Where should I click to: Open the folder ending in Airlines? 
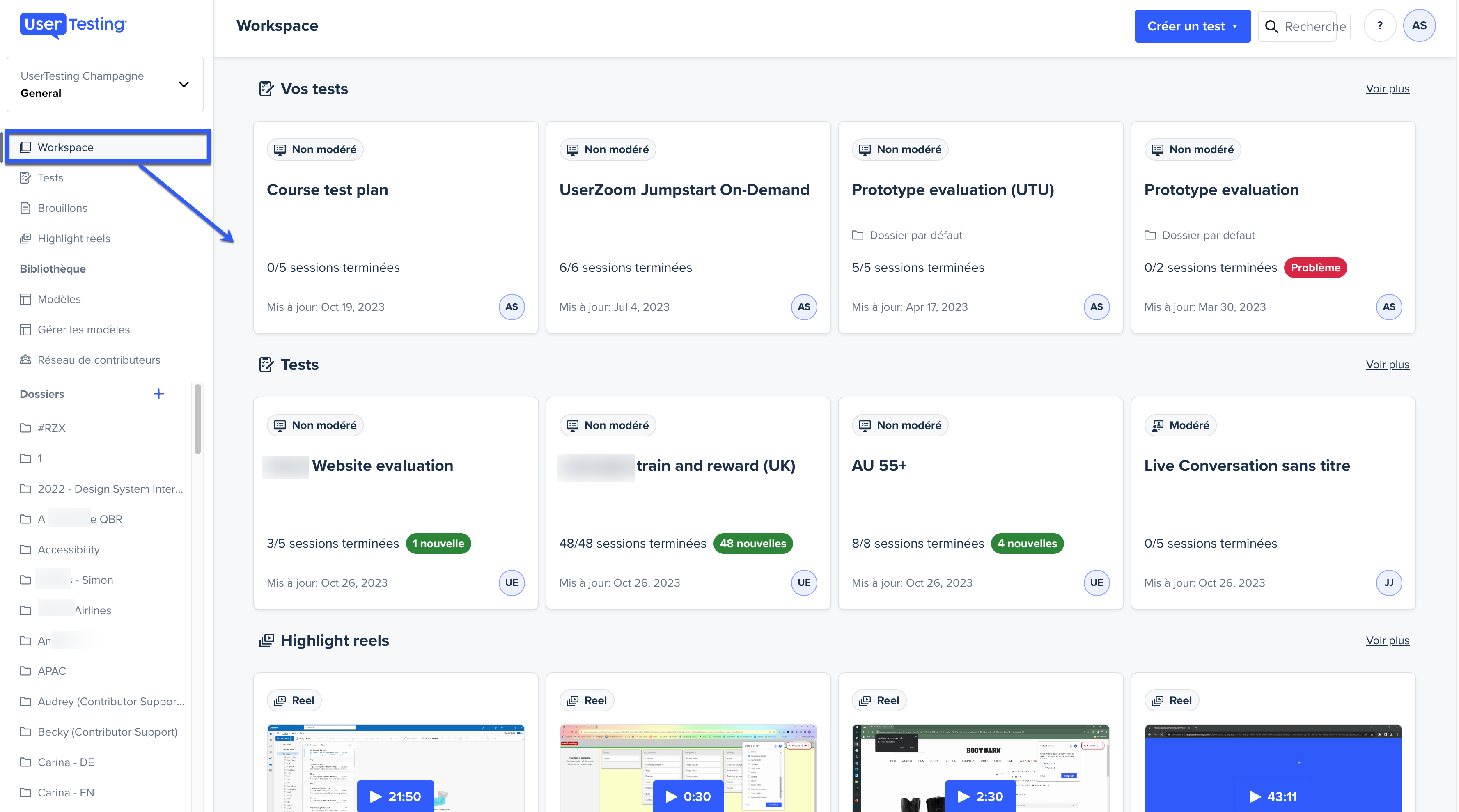65,610
